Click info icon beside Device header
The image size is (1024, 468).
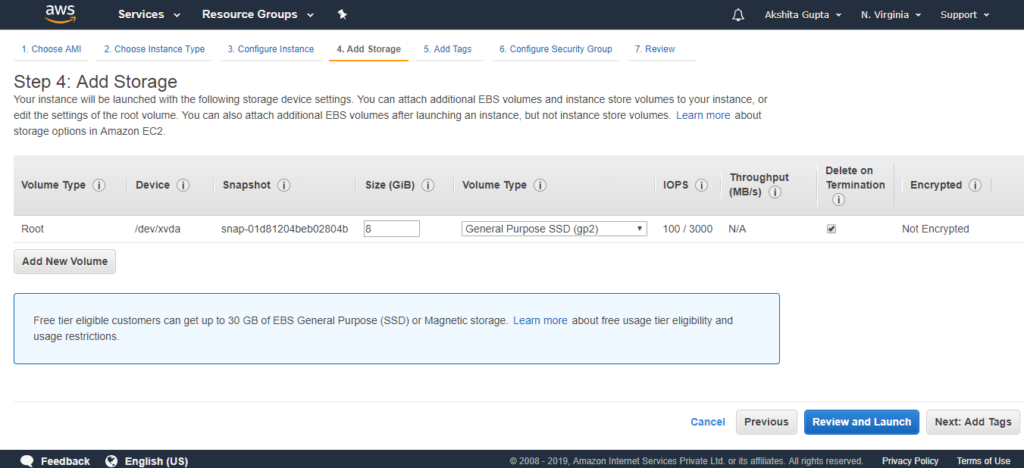coord(183,185)
